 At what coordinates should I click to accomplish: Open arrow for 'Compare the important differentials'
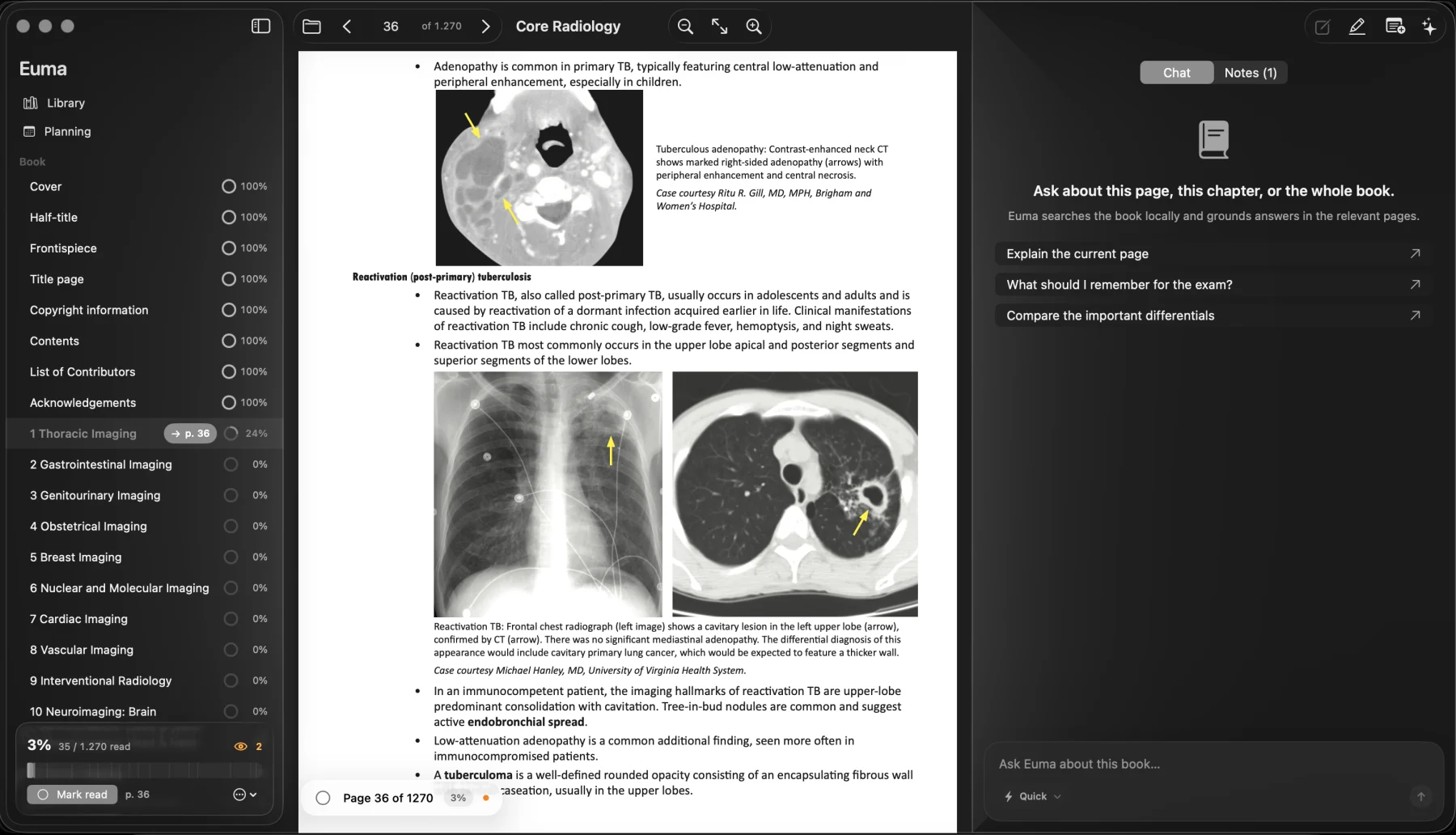[x=1415, y=316]
